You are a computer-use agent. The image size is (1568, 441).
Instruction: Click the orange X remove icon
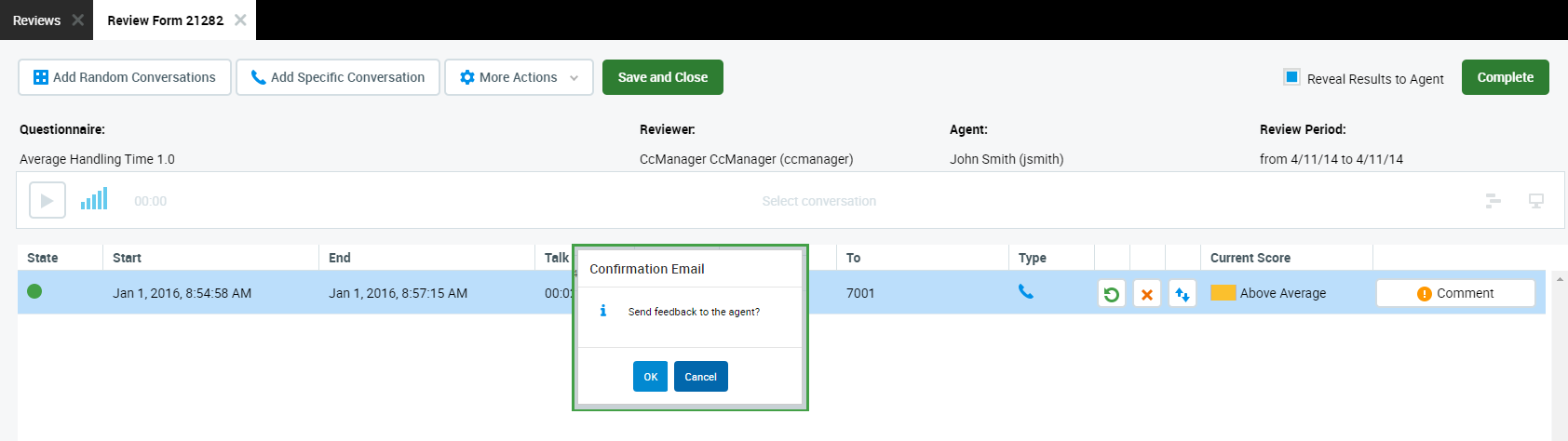click(x=1146, y=294)
